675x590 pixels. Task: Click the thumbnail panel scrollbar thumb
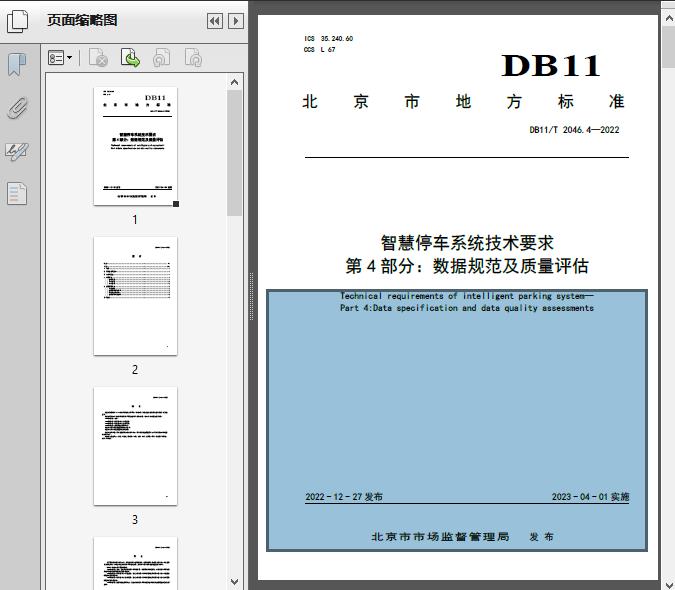point(235,153)
